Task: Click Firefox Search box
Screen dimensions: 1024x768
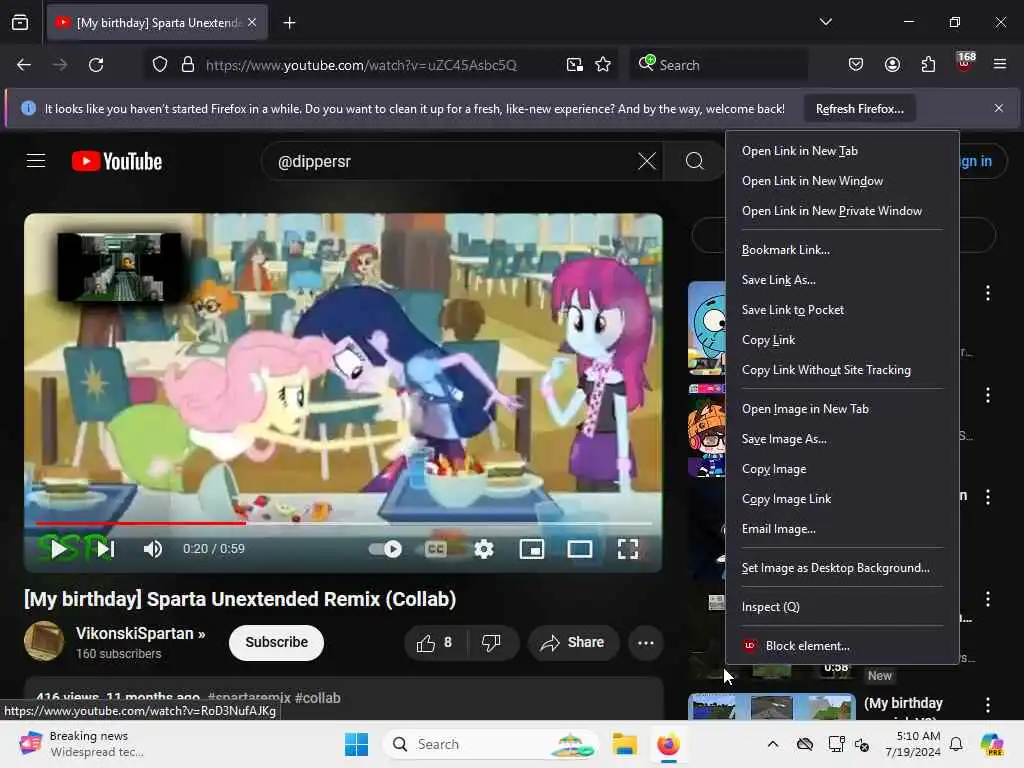Action: point(718,65)
